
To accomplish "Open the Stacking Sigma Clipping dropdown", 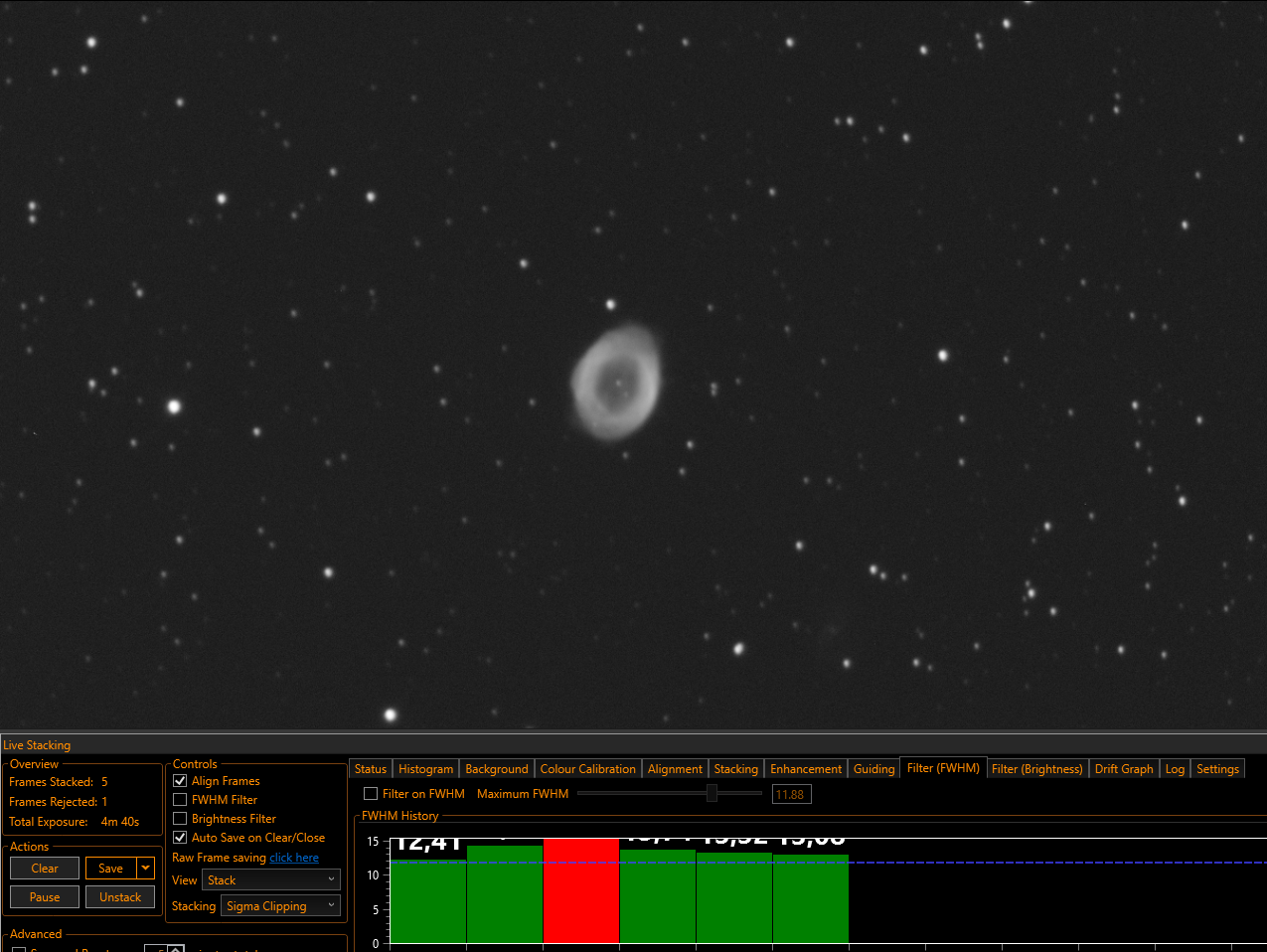I will (281, 906).
